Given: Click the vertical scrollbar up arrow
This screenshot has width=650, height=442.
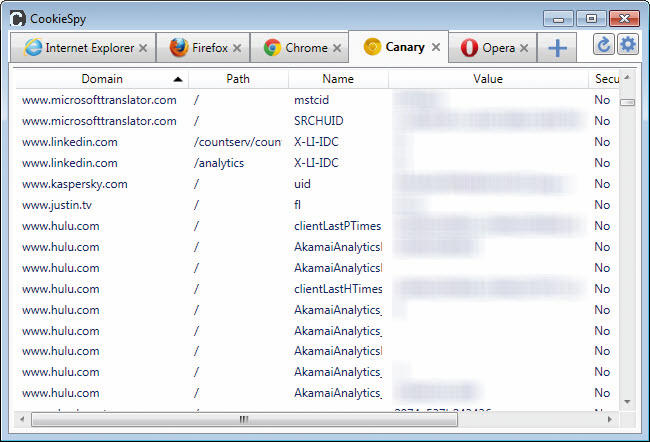Looking at the screenshot, I should [627, 77].
